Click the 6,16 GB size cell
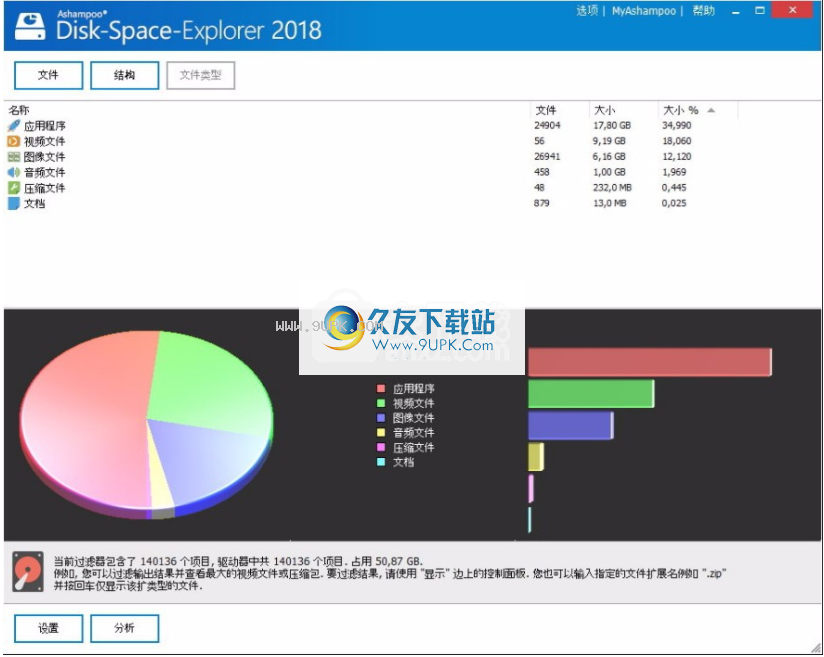 click(609, 157)
